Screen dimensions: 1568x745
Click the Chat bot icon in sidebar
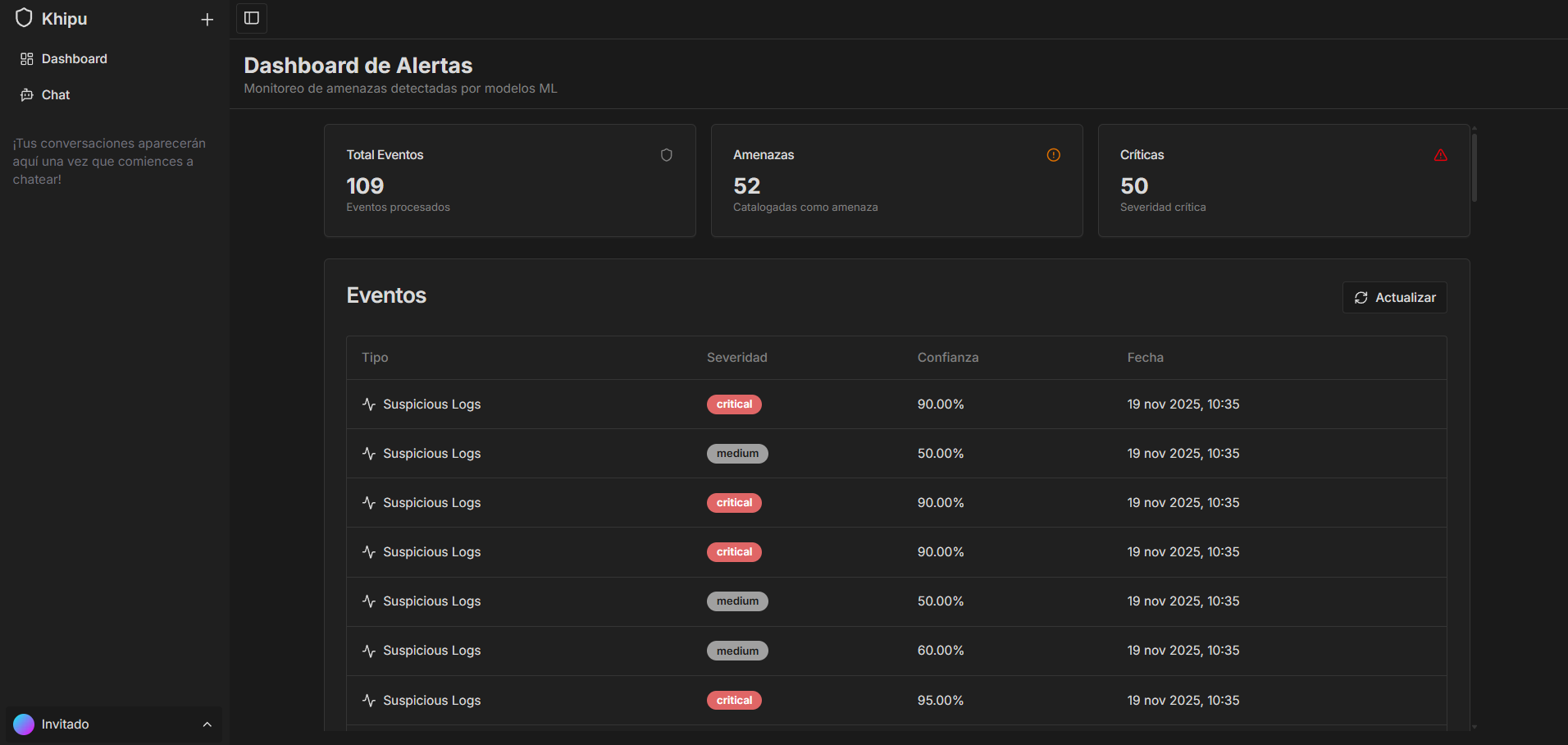click(x=27, y=95)
